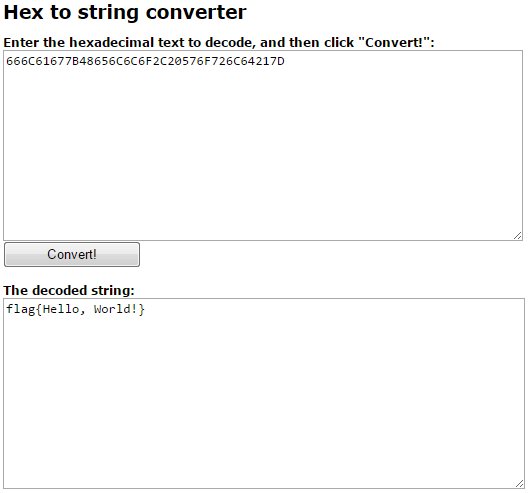Screen dimensions: 528x493
Task: Click the word "Hello" in decoded output
Action: [61, 309]
